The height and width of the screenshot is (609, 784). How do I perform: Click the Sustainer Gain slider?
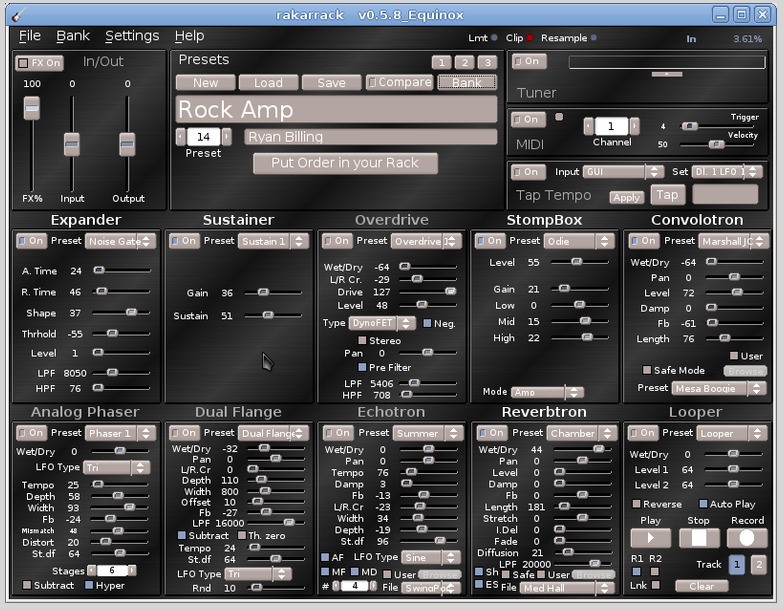(x=263, y=293)
